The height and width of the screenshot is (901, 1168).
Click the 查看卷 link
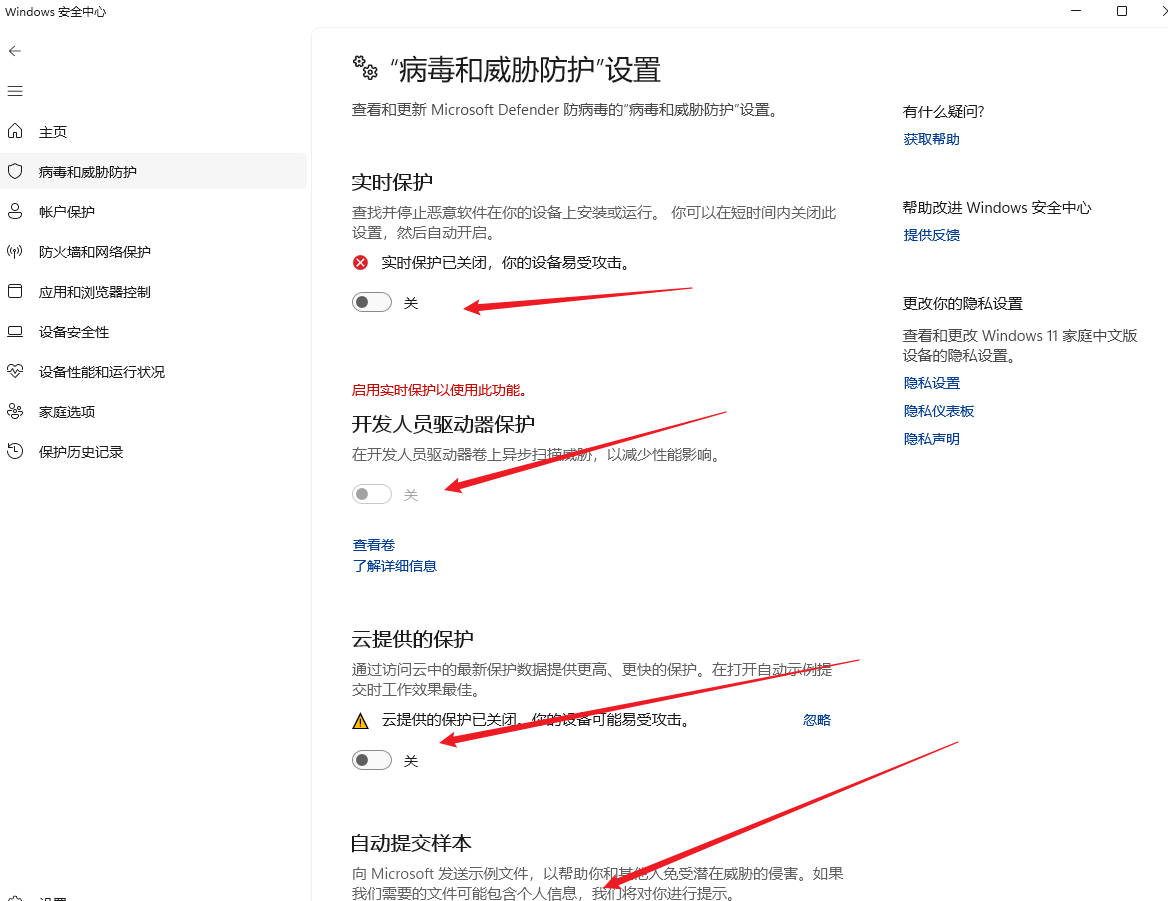(373, 545)
